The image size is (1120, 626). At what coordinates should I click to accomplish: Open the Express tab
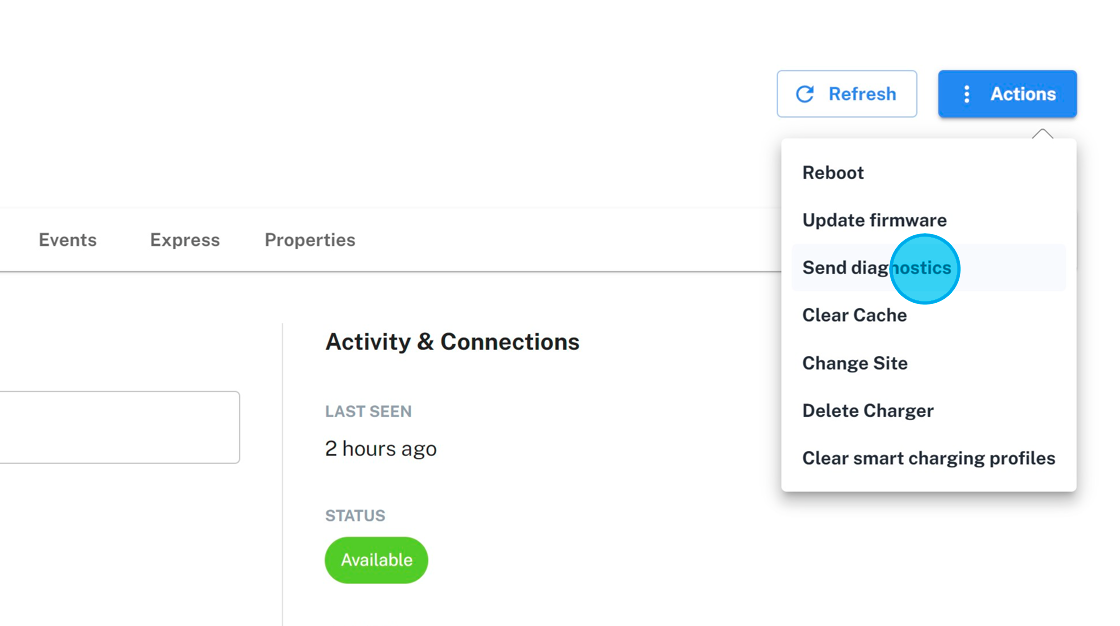pos(185,240)
